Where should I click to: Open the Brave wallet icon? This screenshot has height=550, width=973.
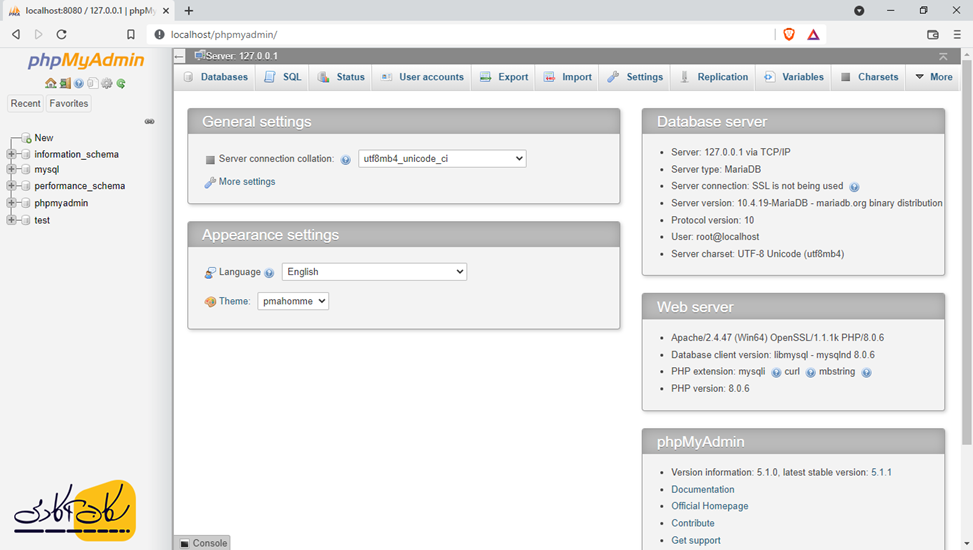pyautogui.click(x=933, y=35)
